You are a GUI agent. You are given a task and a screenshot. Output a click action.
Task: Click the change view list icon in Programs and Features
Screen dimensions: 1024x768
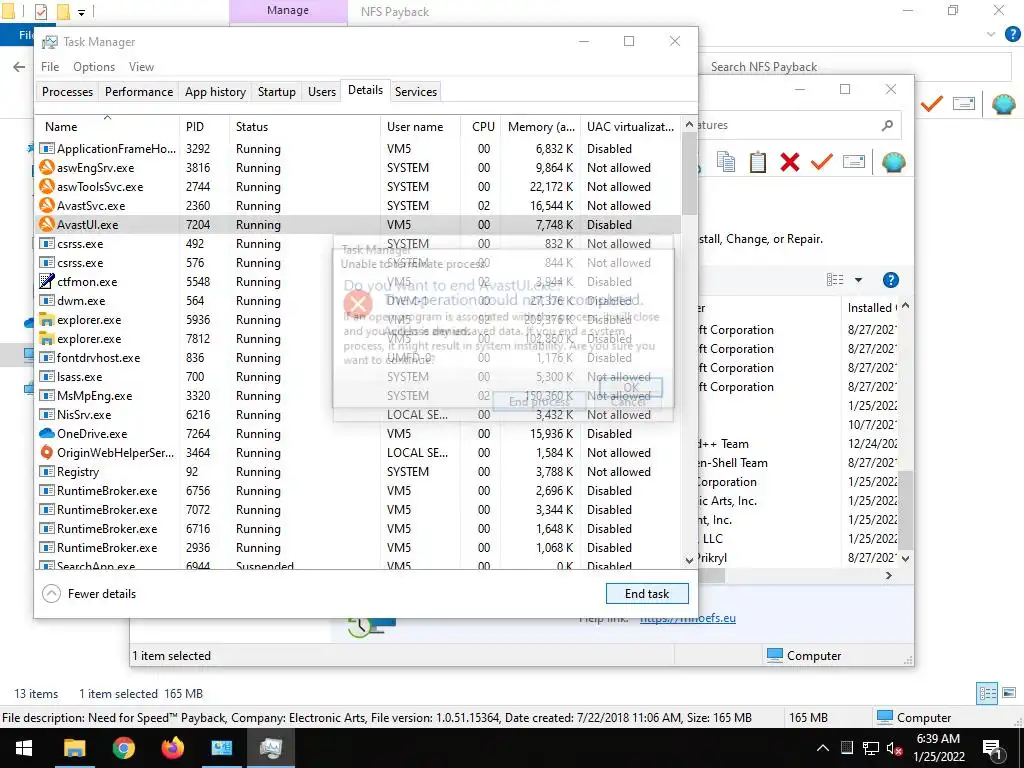[835, 280]
